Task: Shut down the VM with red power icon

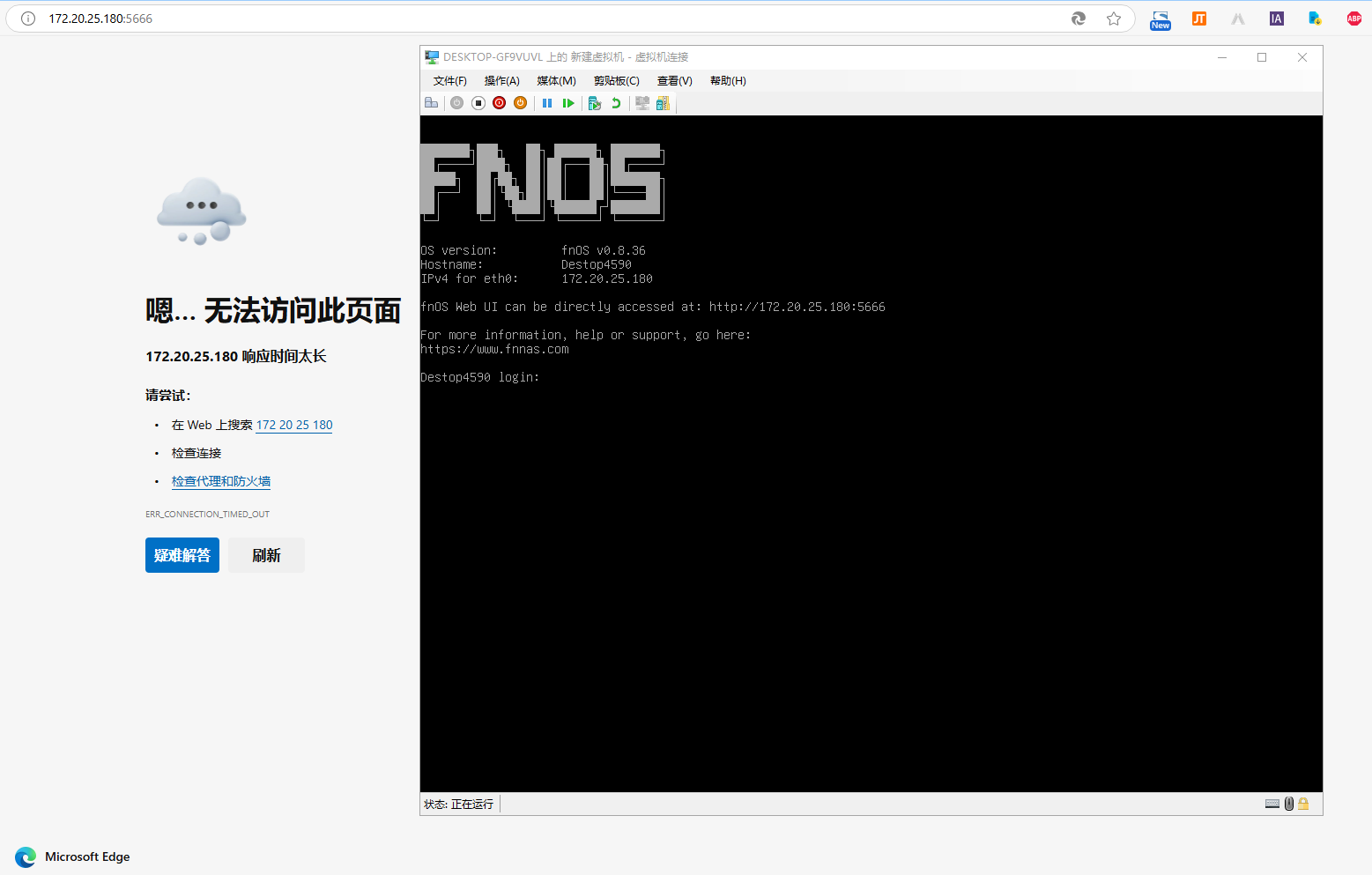Action: 500,103
